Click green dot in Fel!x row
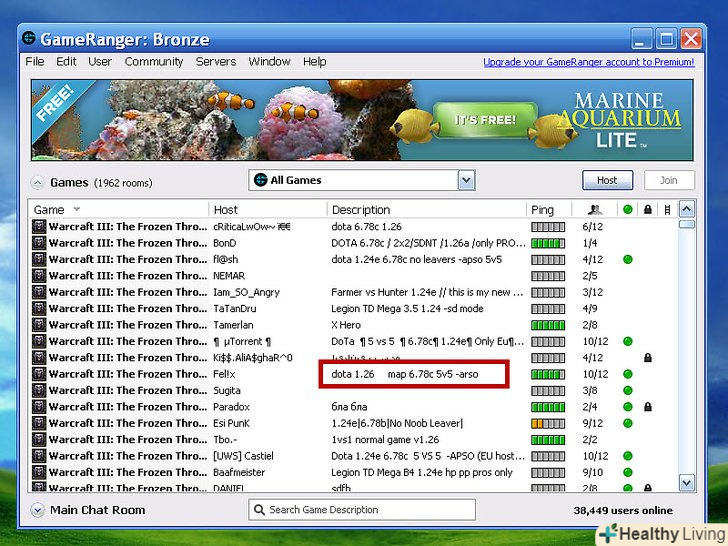This screenshot has height=546, width=728. (628, 374)
